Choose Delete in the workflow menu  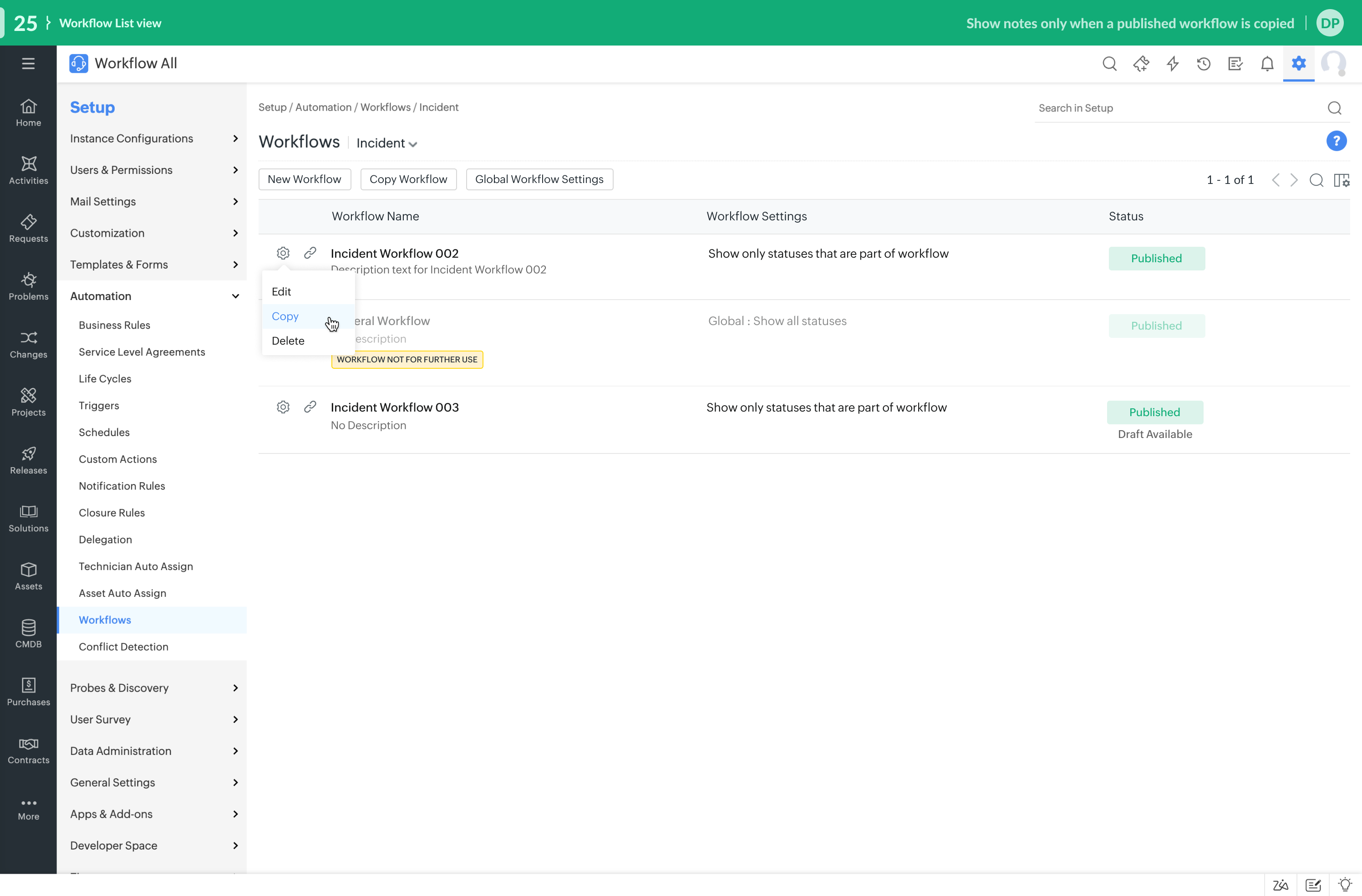[288, 341]
